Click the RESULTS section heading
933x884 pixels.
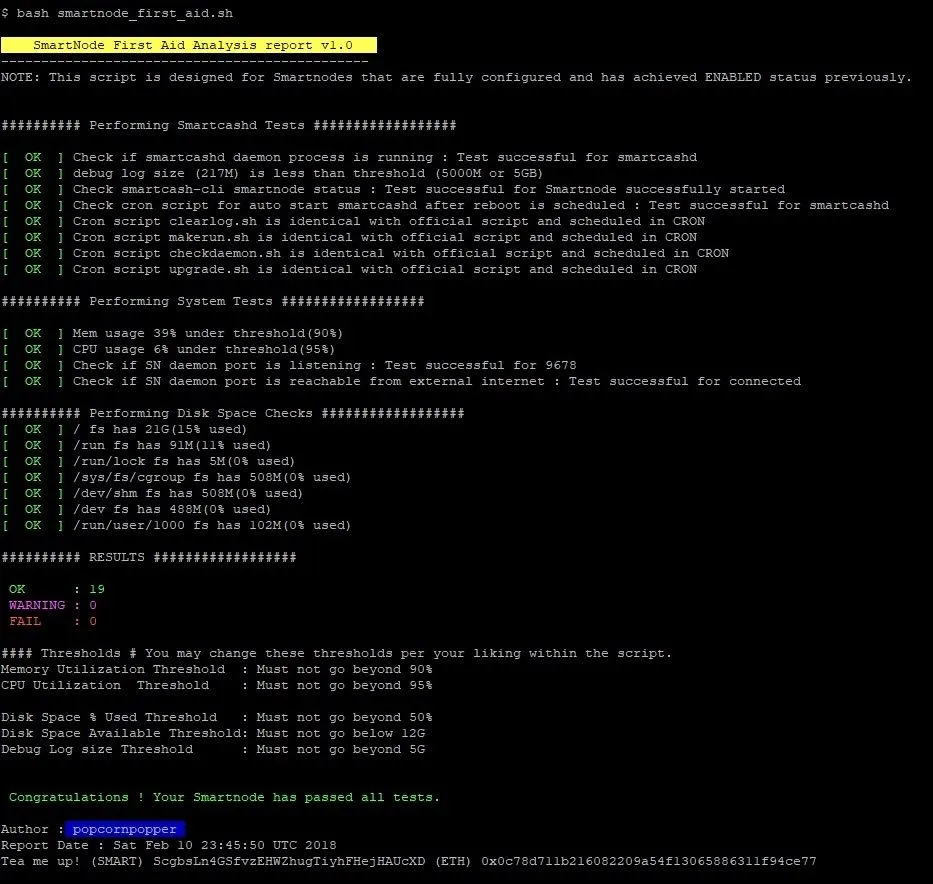(149, 557)
